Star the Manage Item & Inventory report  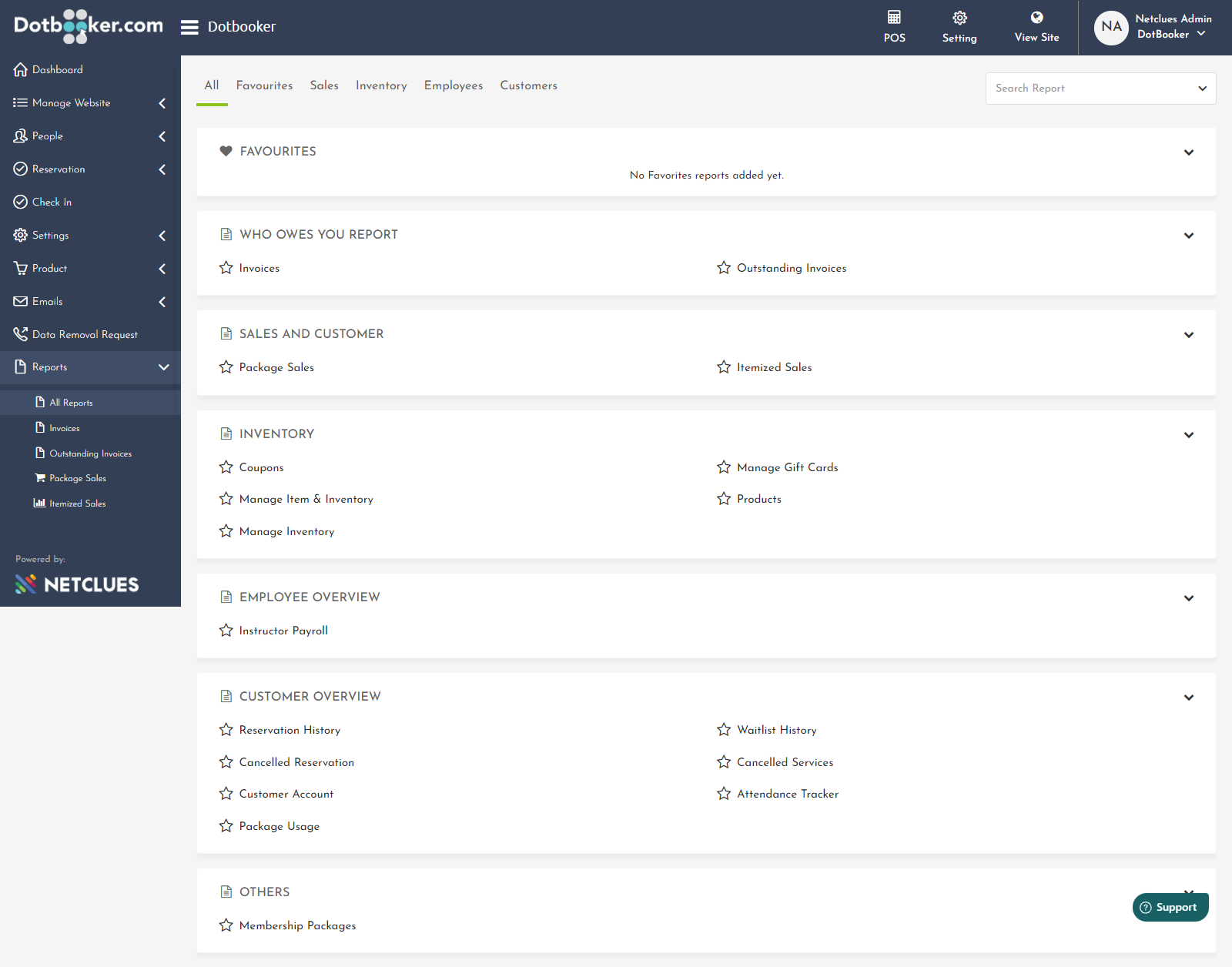[226, 498]
